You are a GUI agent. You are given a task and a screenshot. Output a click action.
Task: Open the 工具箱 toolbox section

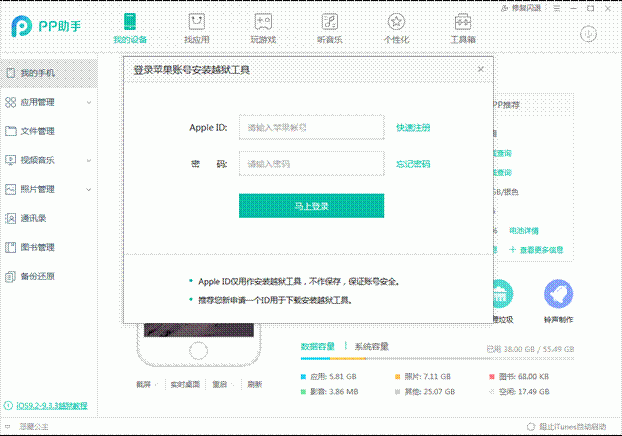pyautogui.click(x=463, y=28)
